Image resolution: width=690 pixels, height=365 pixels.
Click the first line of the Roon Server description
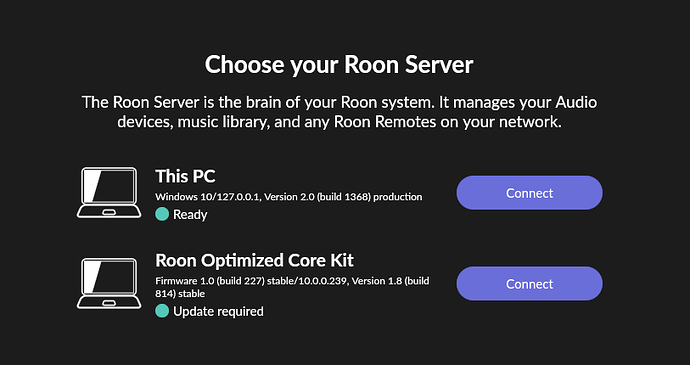pyautogui.click(x=339, y=103)
